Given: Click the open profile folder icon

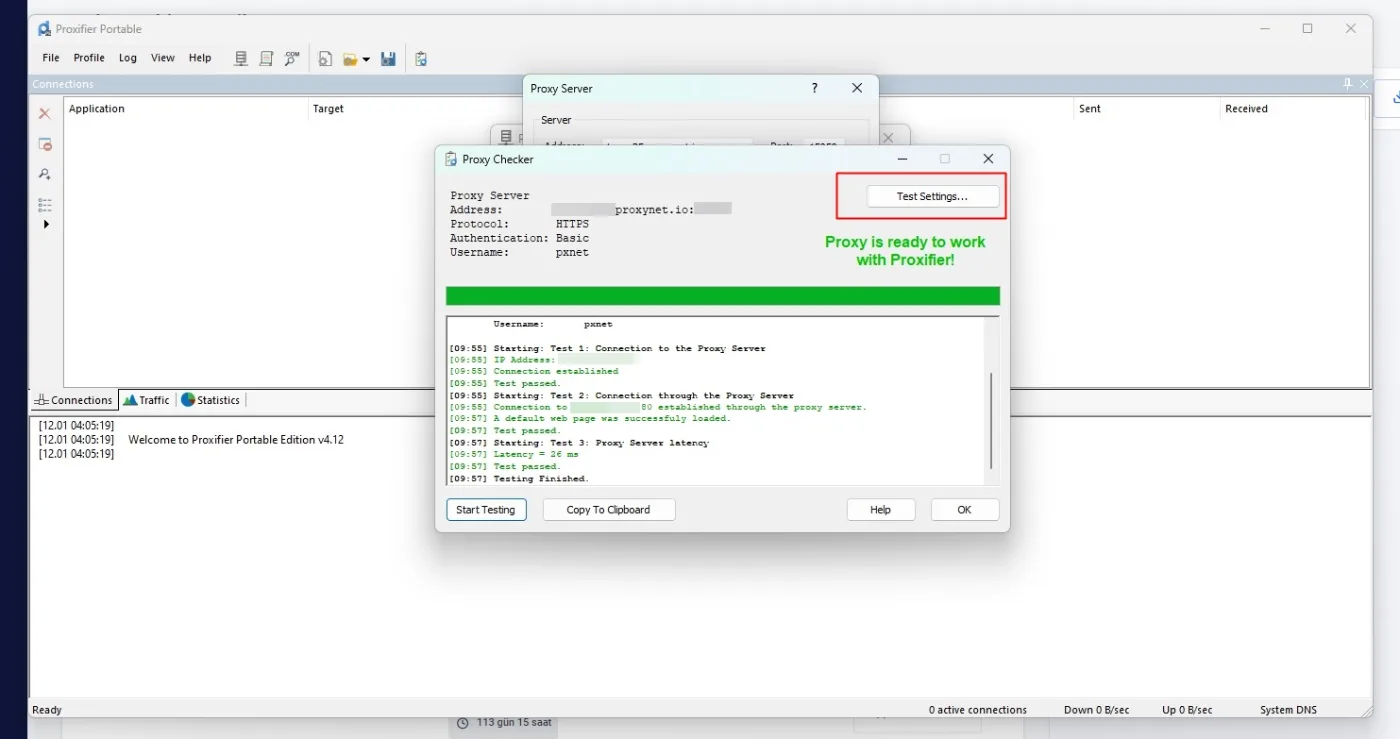Looking at the screenshot, I should coord(350,59).
